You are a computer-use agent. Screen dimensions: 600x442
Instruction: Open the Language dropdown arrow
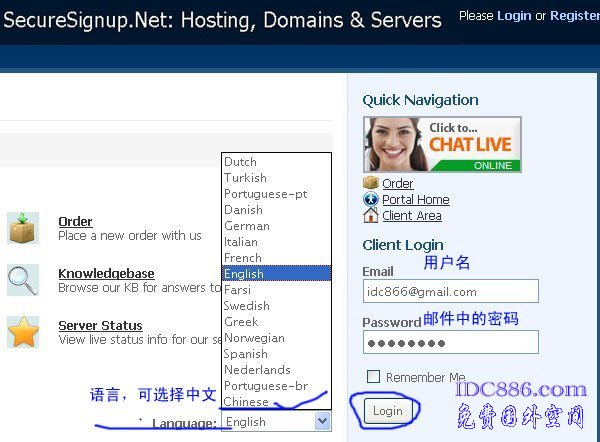point(322,422)
